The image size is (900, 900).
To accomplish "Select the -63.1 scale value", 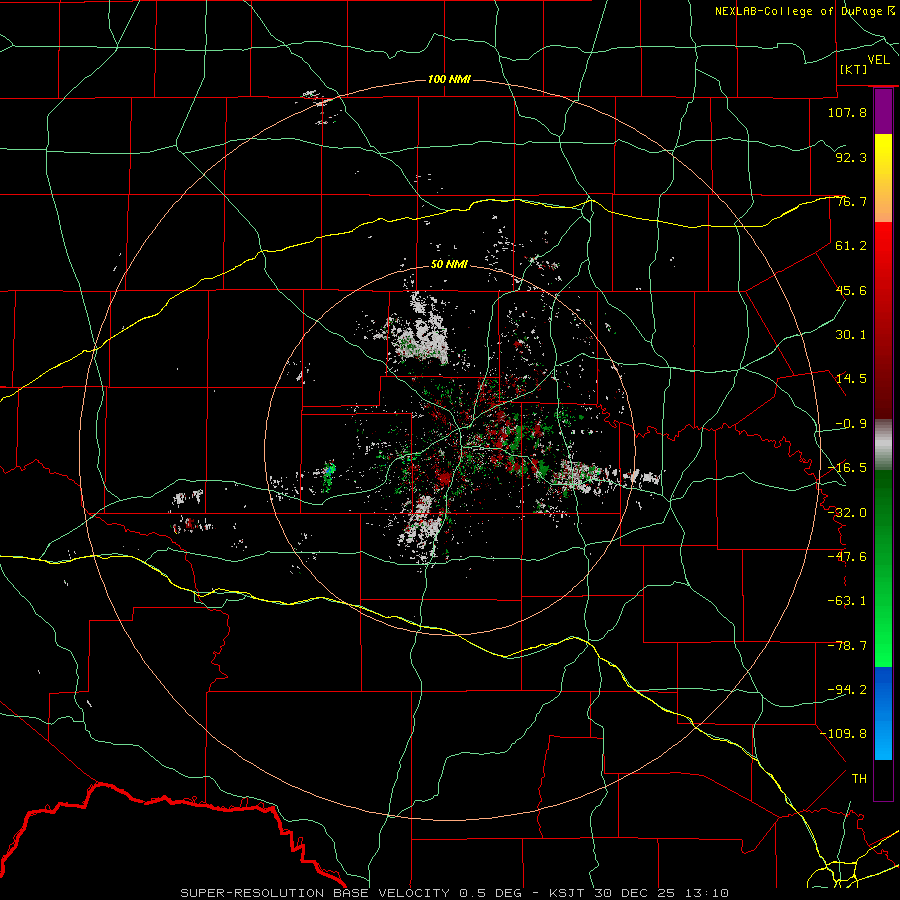I will tap(847, 601).
